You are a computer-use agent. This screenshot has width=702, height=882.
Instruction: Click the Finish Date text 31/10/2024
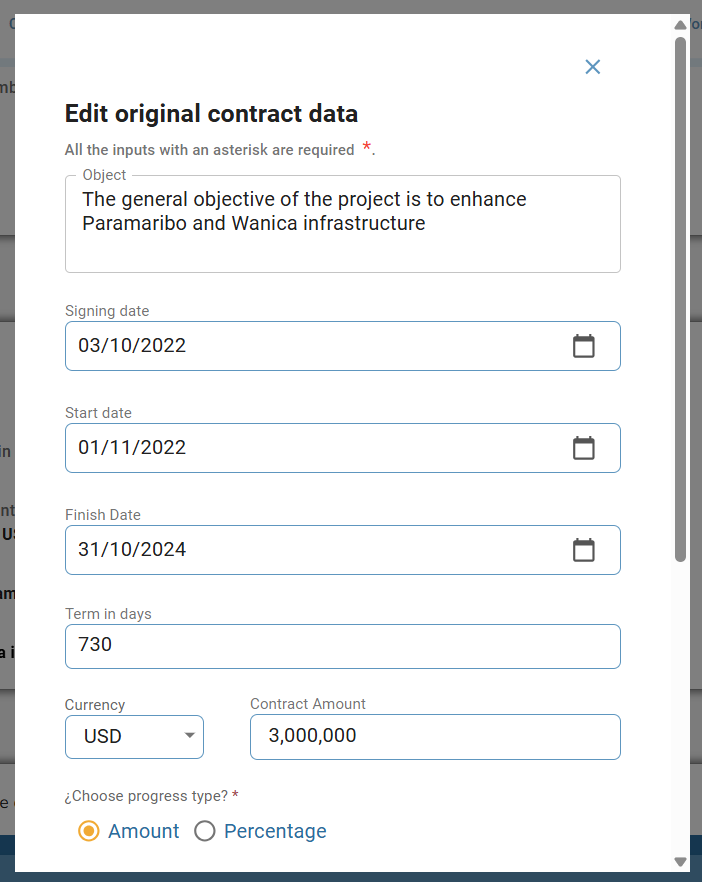[132, 550]
